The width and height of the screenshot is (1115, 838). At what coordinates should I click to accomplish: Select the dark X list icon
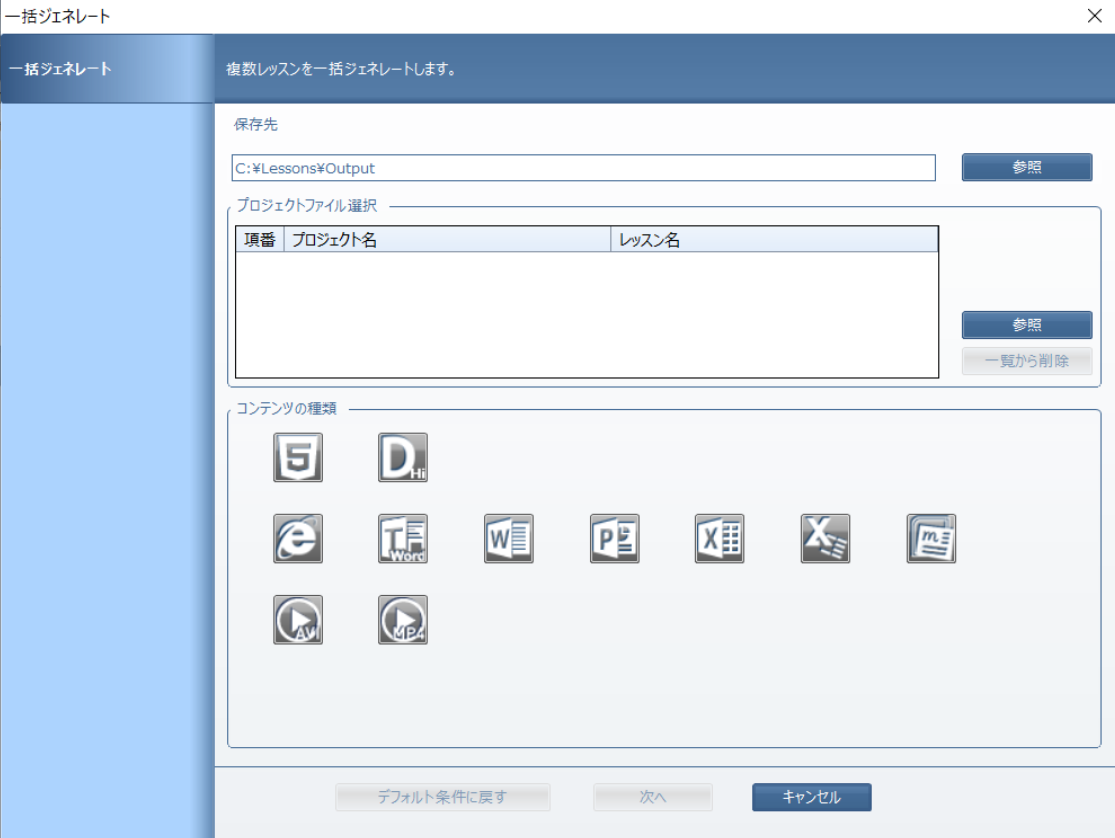825,539
